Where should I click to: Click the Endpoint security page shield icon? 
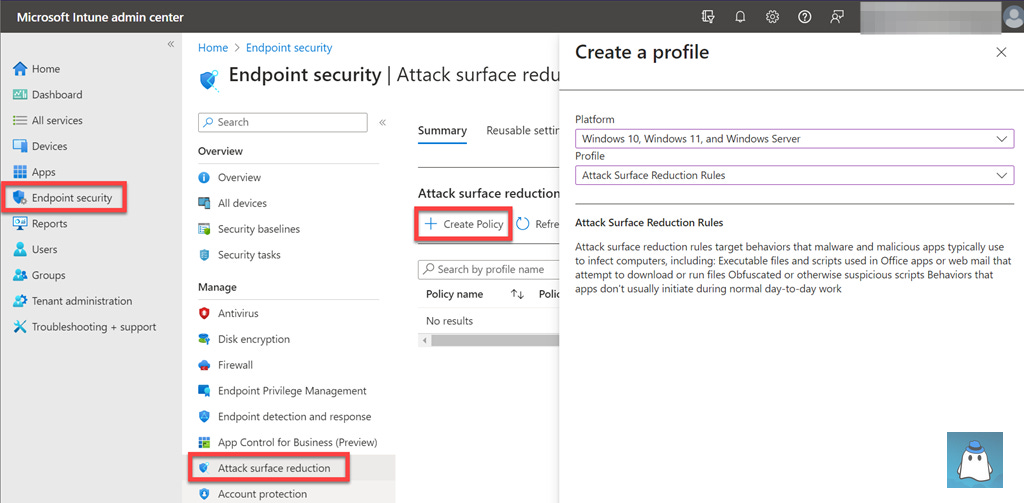208,80
